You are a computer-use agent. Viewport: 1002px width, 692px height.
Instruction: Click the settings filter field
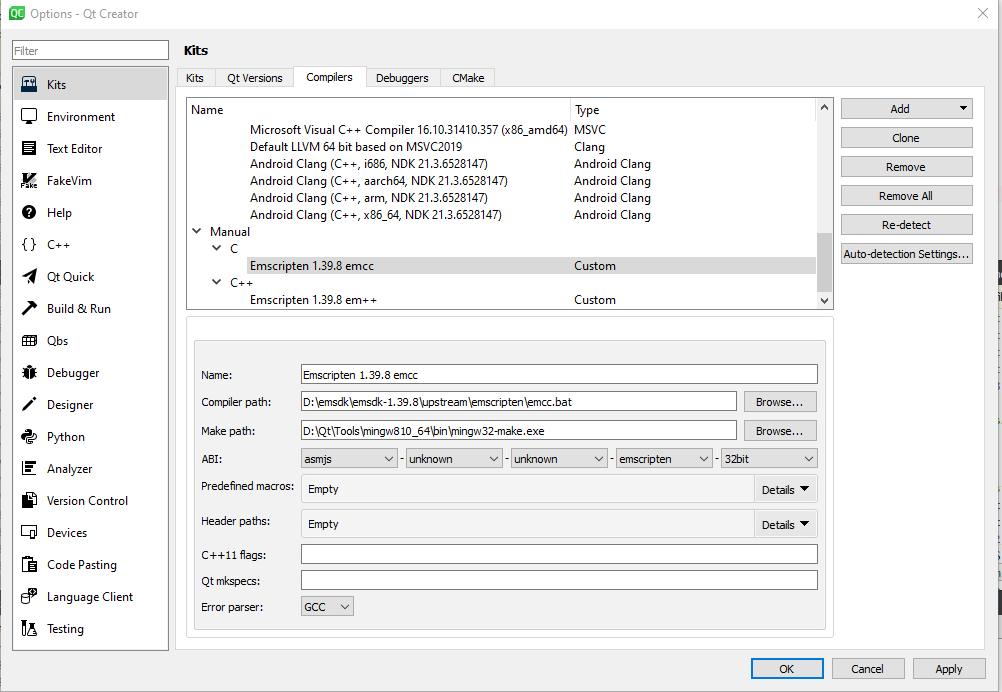point(88,49)
